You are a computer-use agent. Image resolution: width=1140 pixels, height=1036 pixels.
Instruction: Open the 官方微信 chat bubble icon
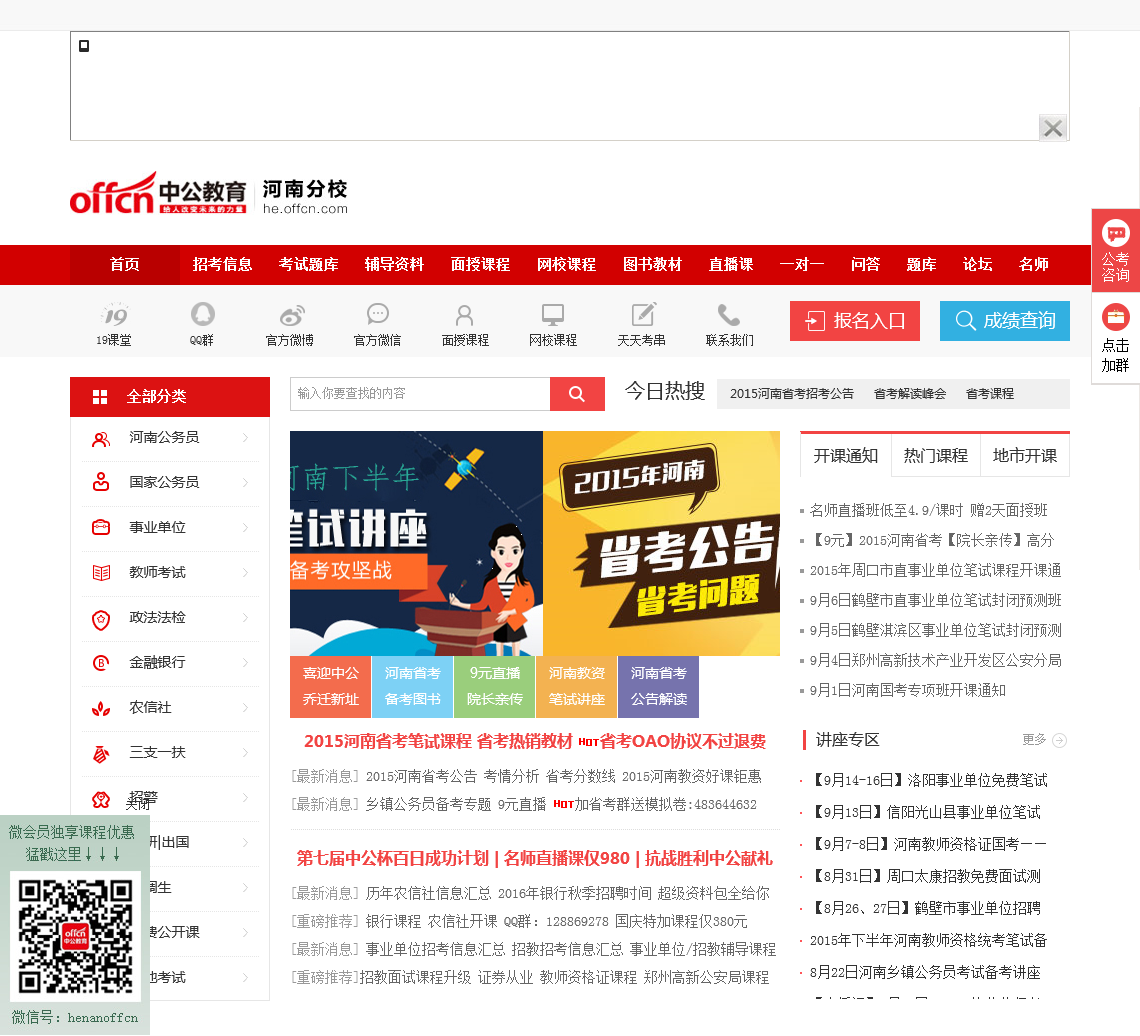[x=378, y=314]
